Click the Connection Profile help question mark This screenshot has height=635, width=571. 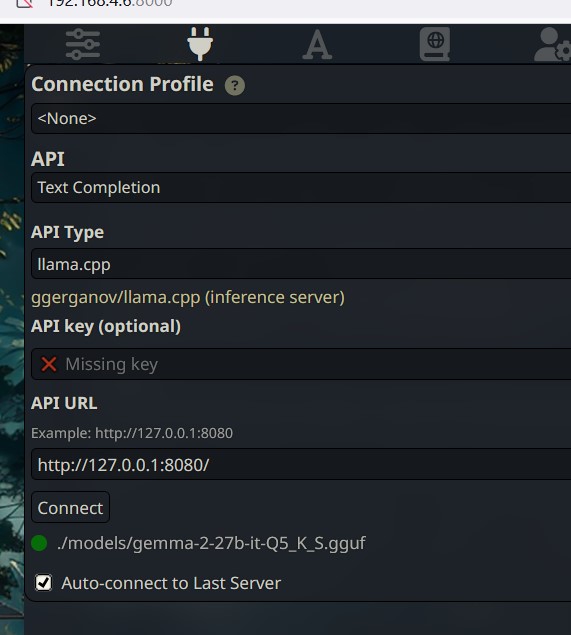click(235, 85)
